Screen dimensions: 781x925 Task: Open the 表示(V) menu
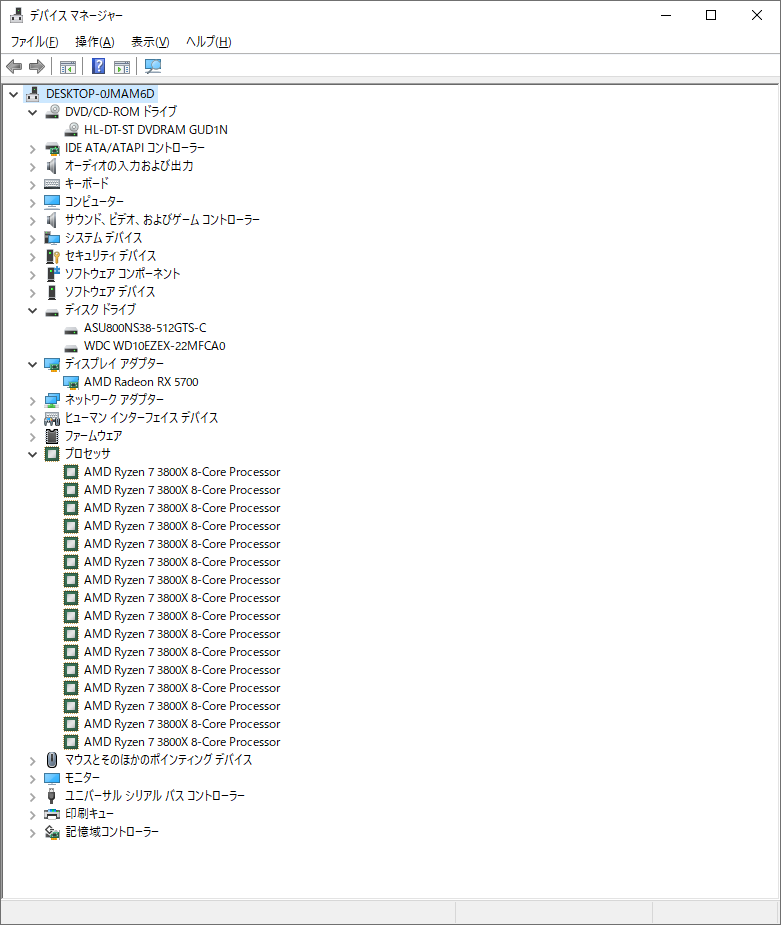[x=150, y=42]
